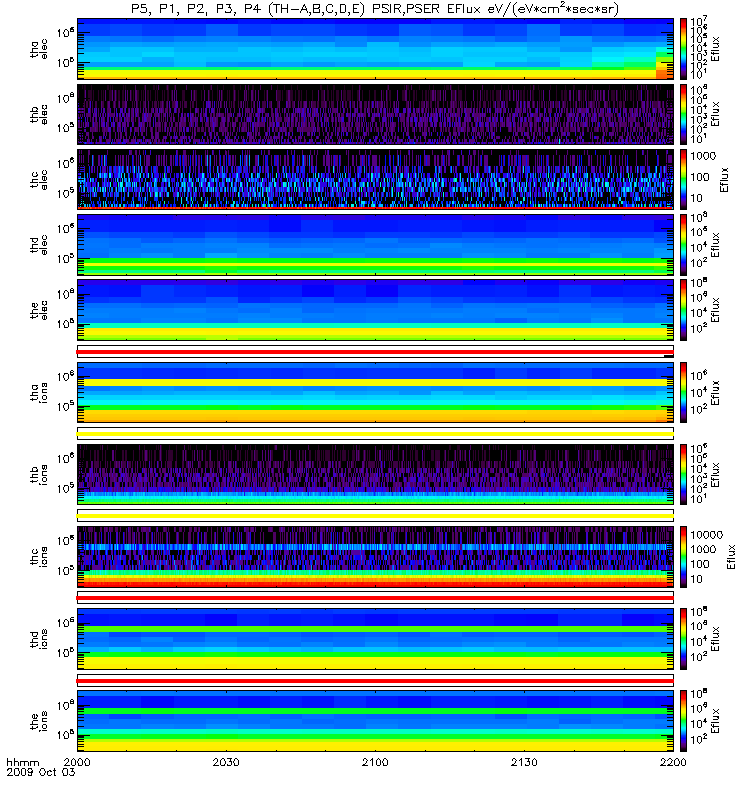This screenshot has height=800, width=750.
Task: Click inside the the ions spectrogram panel
Action: [x=375, y=721]
